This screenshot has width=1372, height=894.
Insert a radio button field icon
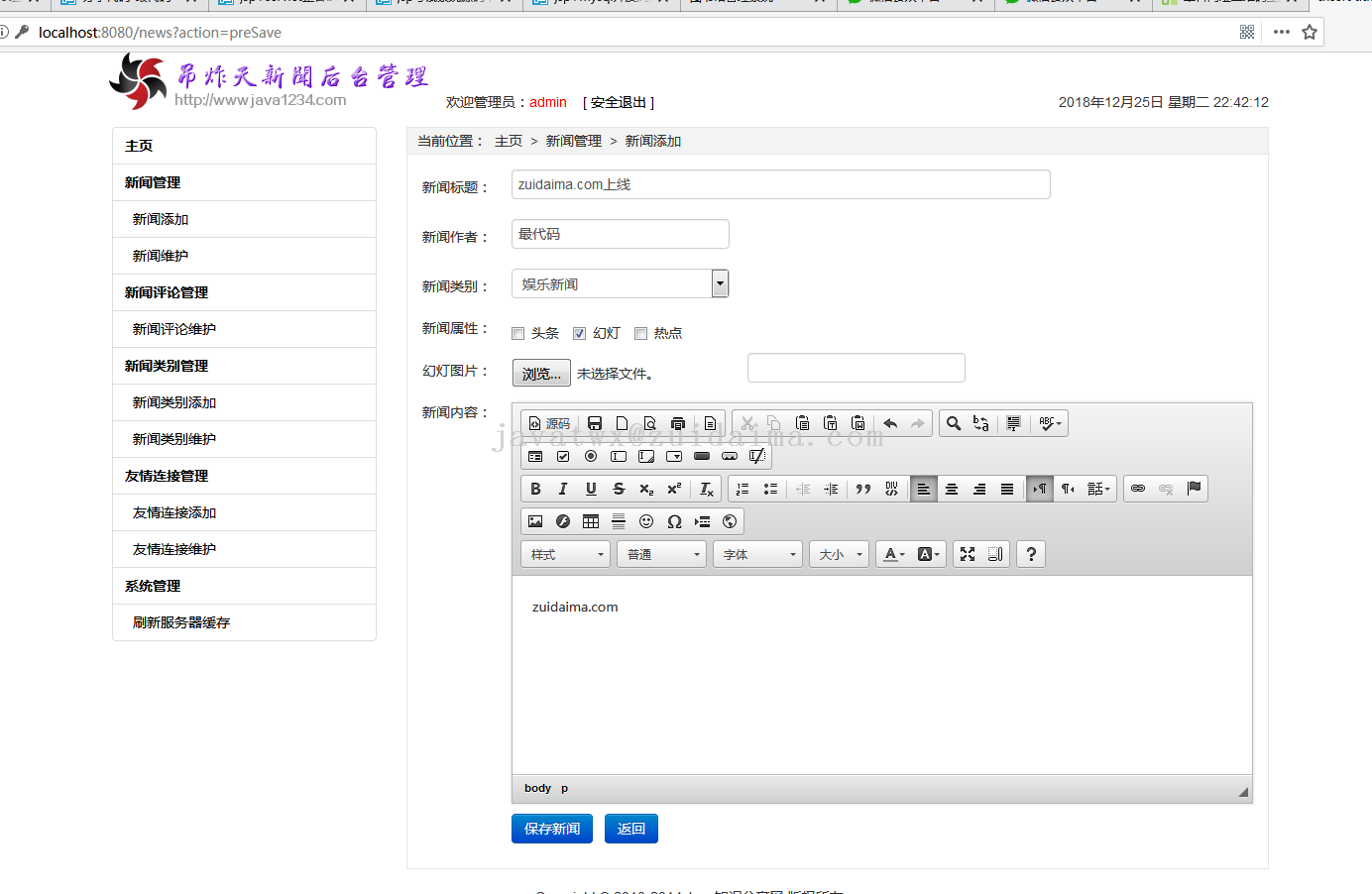point(591,456)
